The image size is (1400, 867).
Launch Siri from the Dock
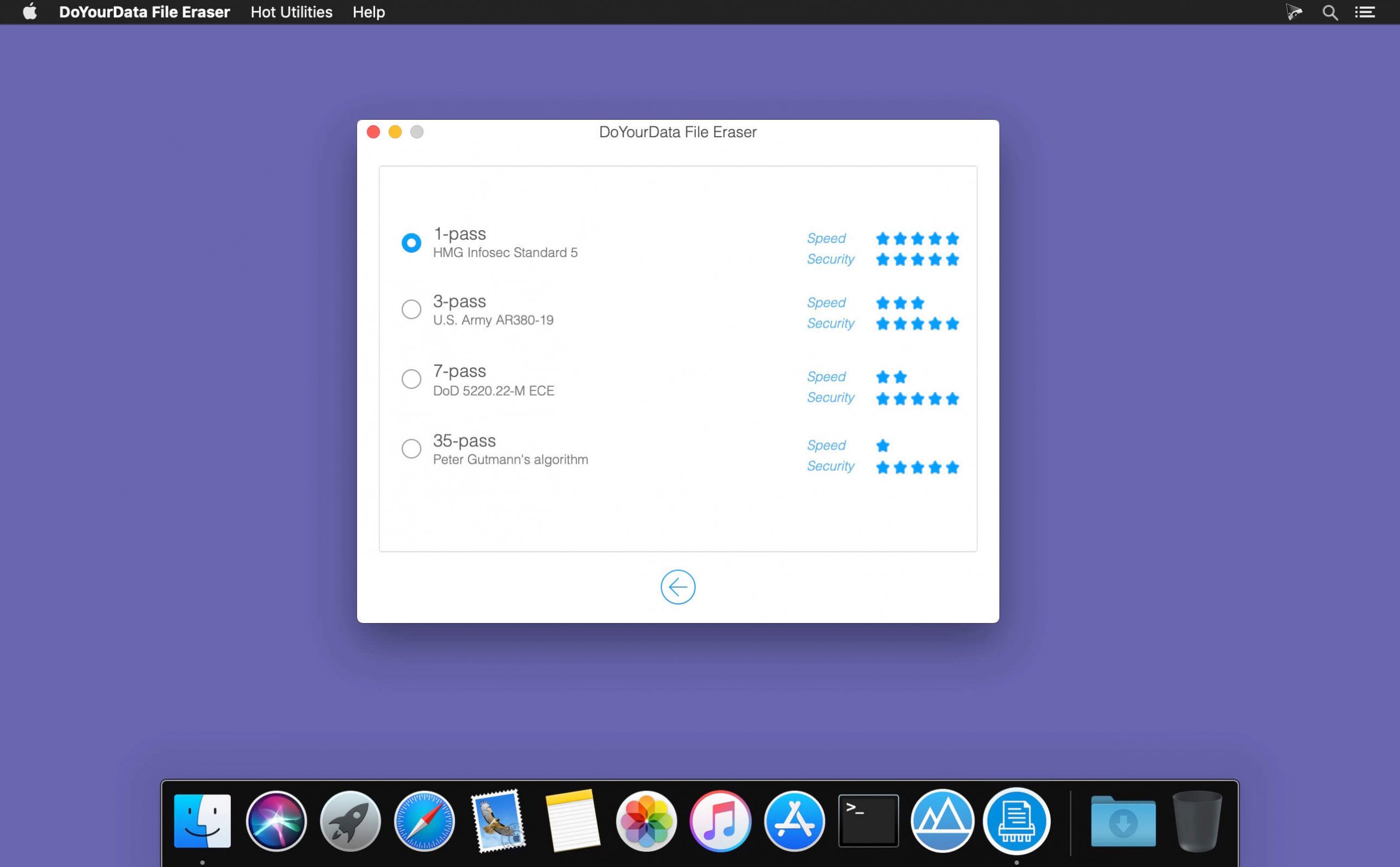(x=276, y=821)
